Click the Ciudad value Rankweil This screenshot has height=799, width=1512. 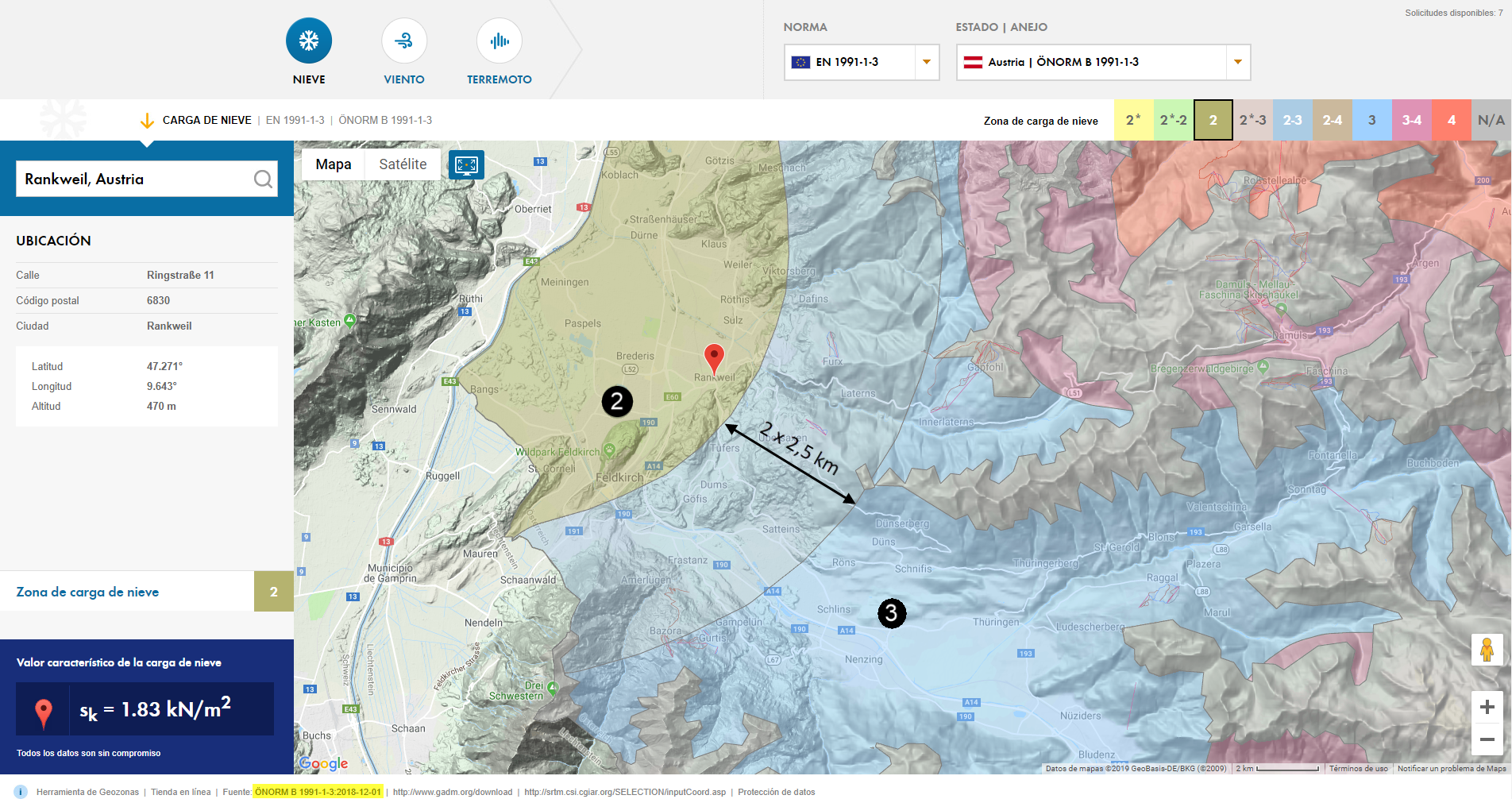169,326
